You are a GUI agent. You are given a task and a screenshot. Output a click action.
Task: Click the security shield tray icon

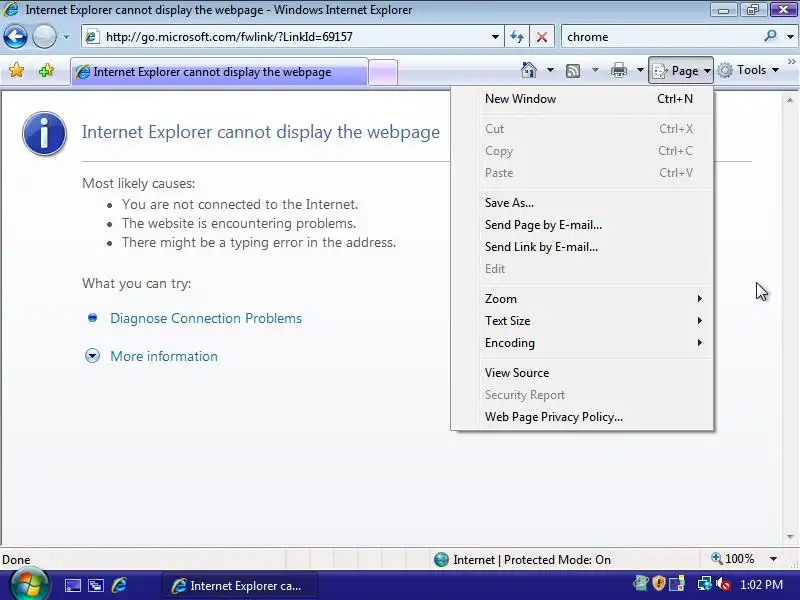tap(659, 583)
